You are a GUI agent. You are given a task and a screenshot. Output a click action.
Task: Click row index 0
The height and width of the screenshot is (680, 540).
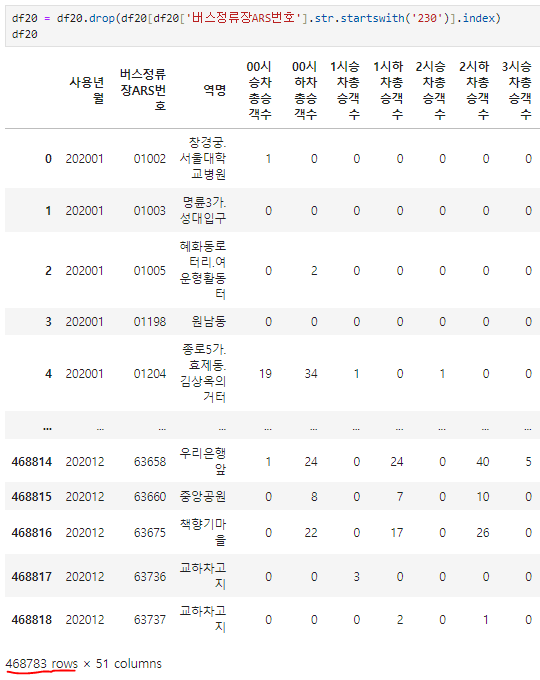(48, 159)
